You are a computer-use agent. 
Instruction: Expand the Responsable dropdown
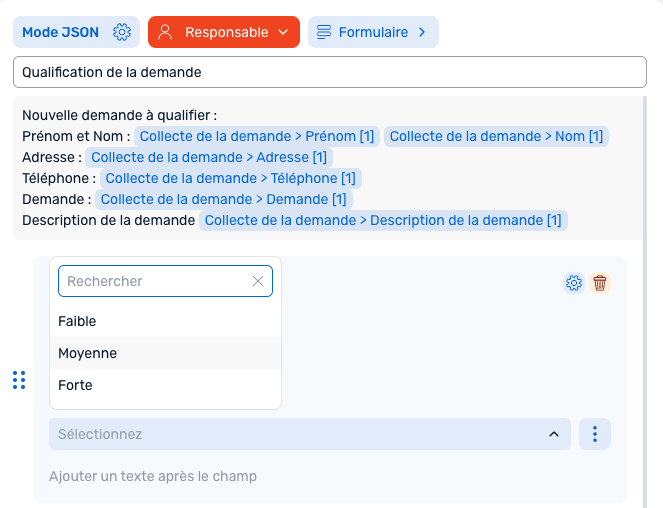coord(283,32)
